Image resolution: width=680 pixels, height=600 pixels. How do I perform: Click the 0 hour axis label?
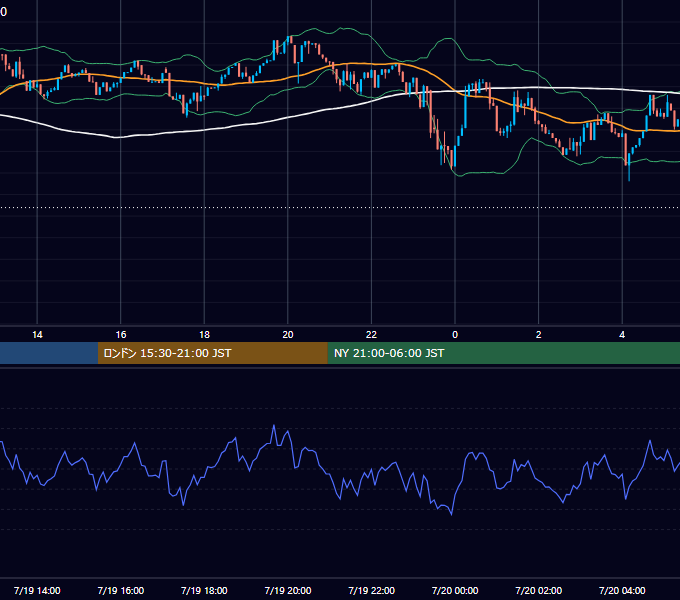(x=455, y=335)
